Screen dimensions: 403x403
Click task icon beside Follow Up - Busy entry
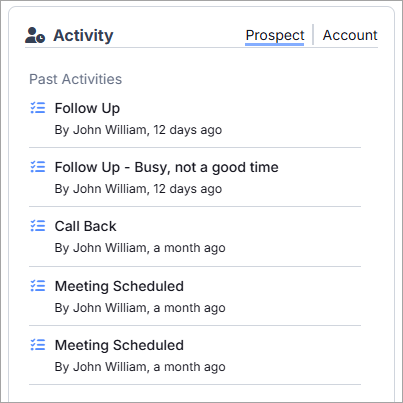(x=38, y=167)
